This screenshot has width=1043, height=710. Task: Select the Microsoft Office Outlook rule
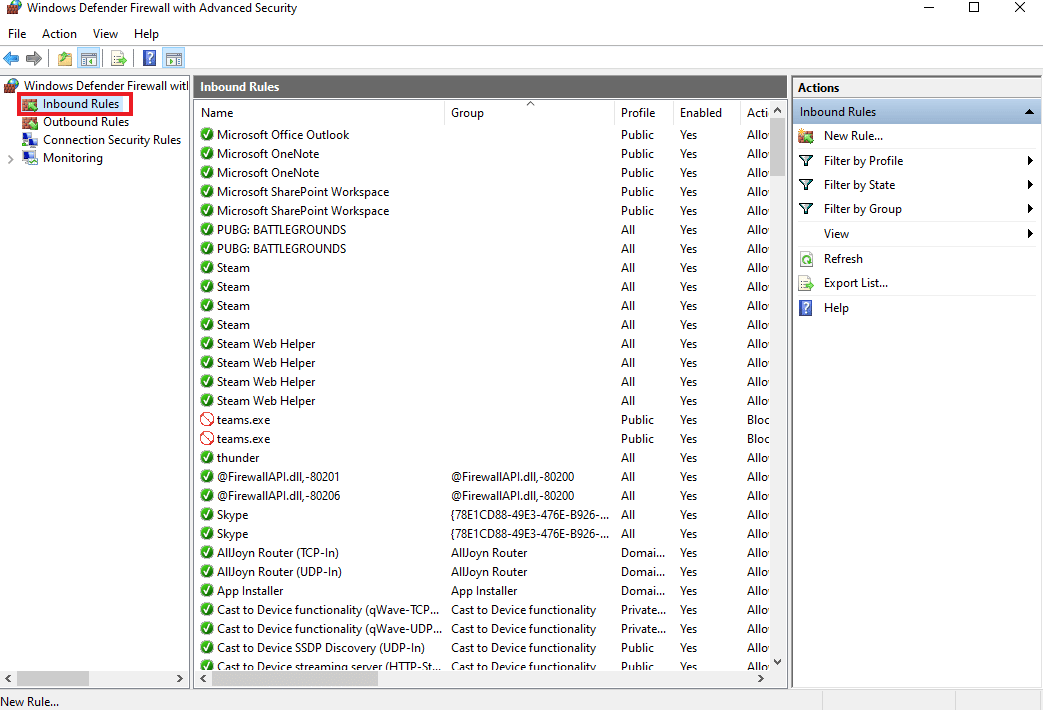click(x=283, y=134)
